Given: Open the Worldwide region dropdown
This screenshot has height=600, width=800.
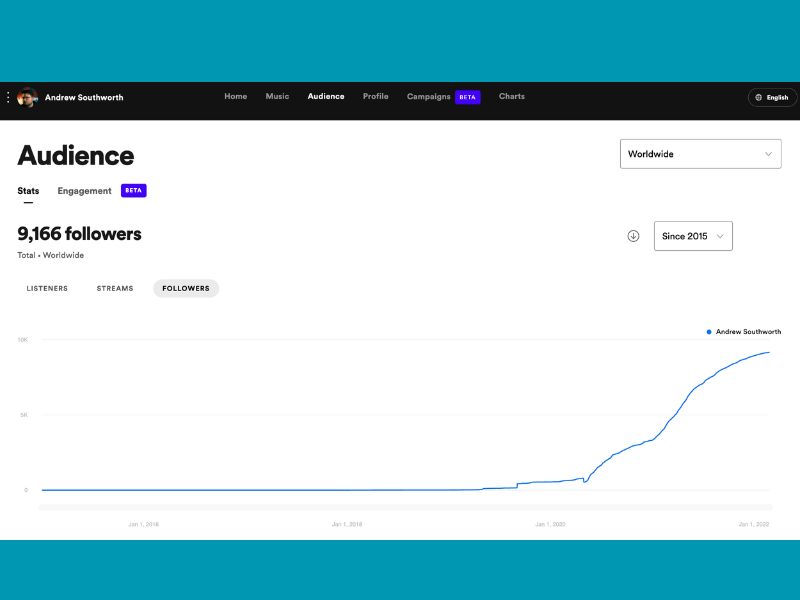Looking at the screenshot, I should (701, 154).
